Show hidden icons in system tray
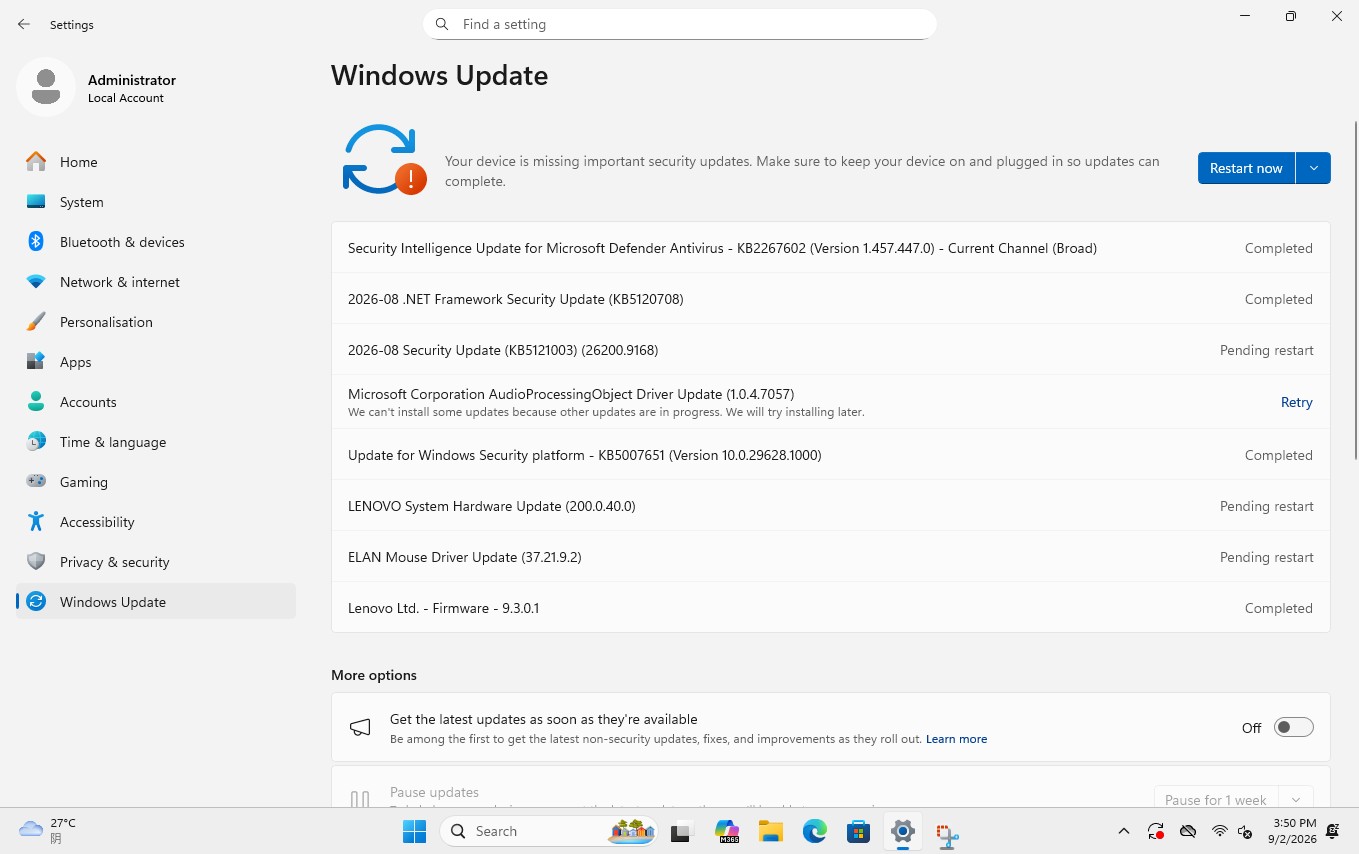Screen dimensions: 1359x854 [1124, 831]
